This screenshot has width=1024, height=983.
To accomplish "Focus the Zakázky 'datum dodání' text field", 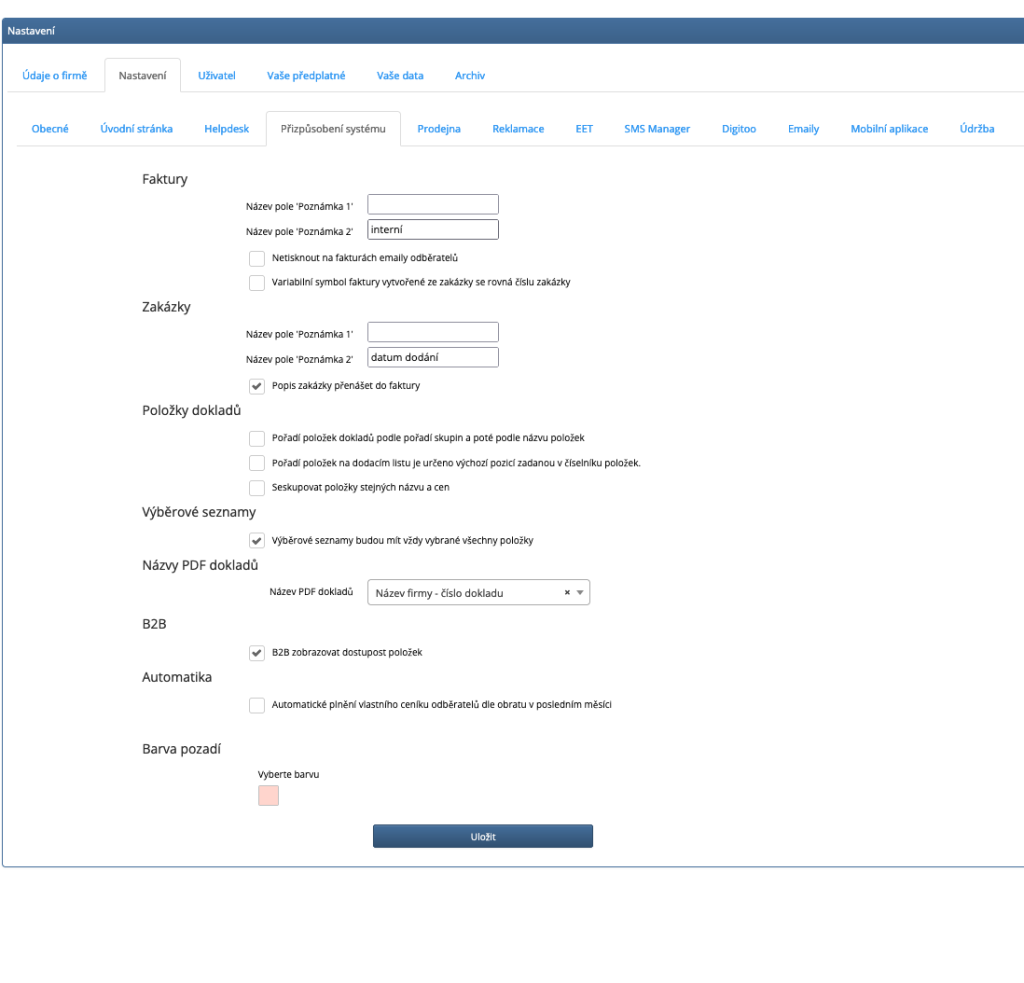I will [433, 357].
